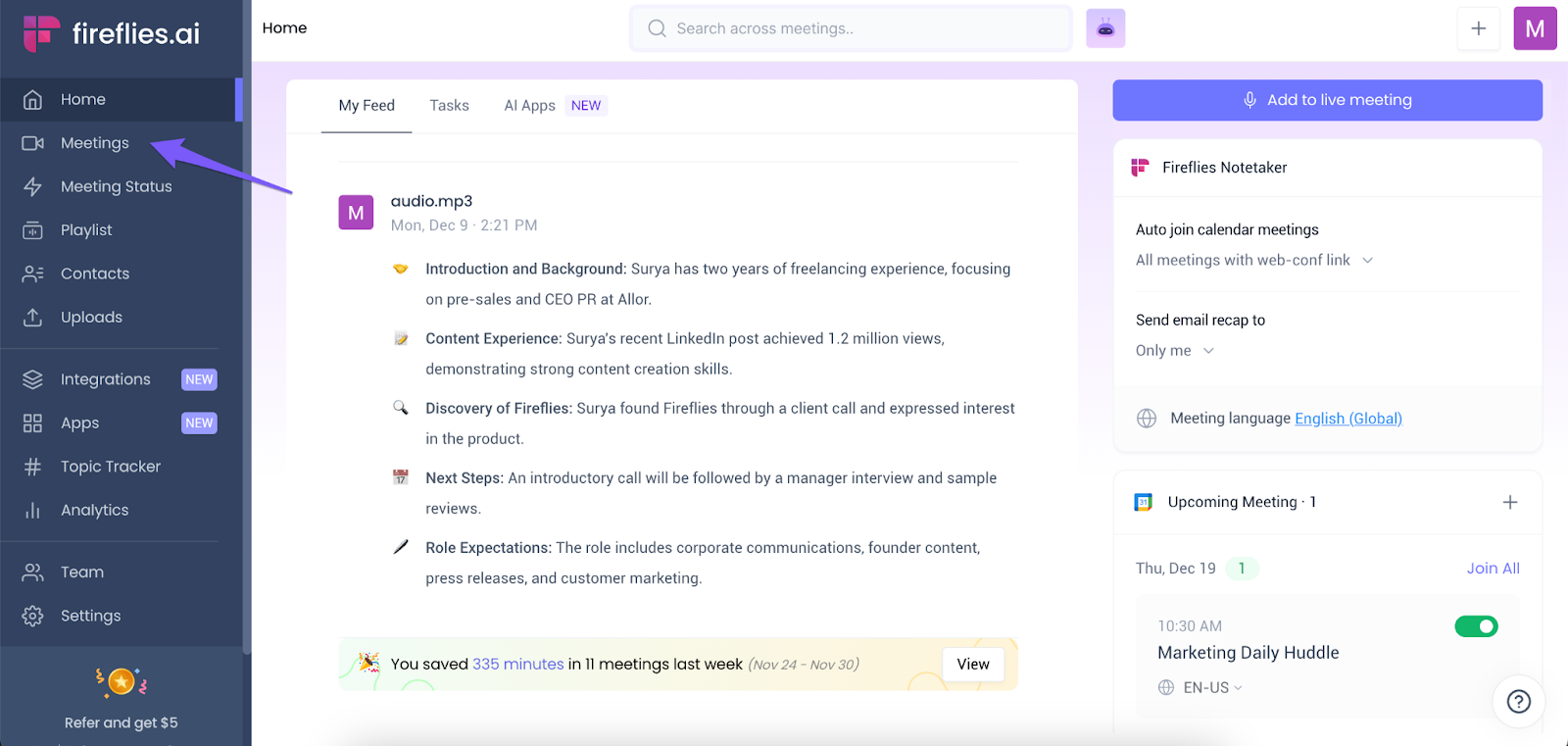Open the audio.mp3 meeting title
The height and width of the screenshot is (746, 1568).
click(431, 201)
